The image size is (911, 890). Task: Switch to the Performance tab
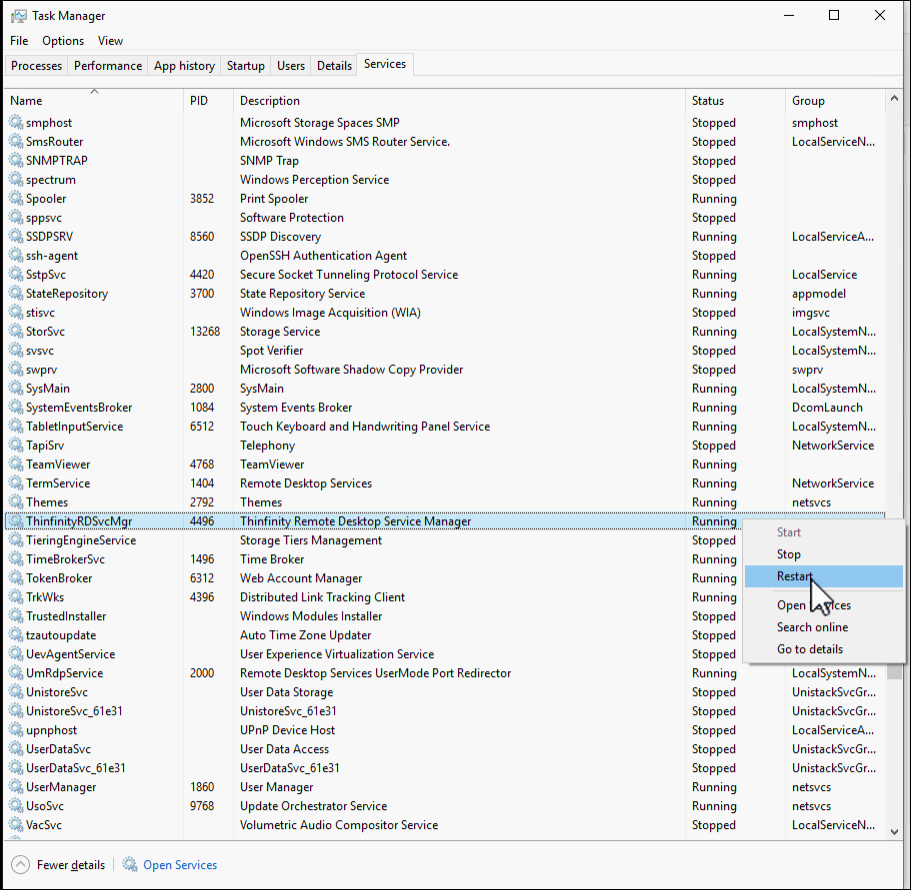click(107, 65)
